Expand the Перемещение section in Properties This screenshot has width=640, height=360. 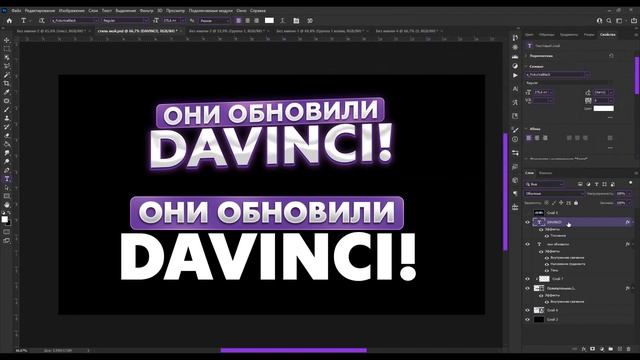coord(526,56)
